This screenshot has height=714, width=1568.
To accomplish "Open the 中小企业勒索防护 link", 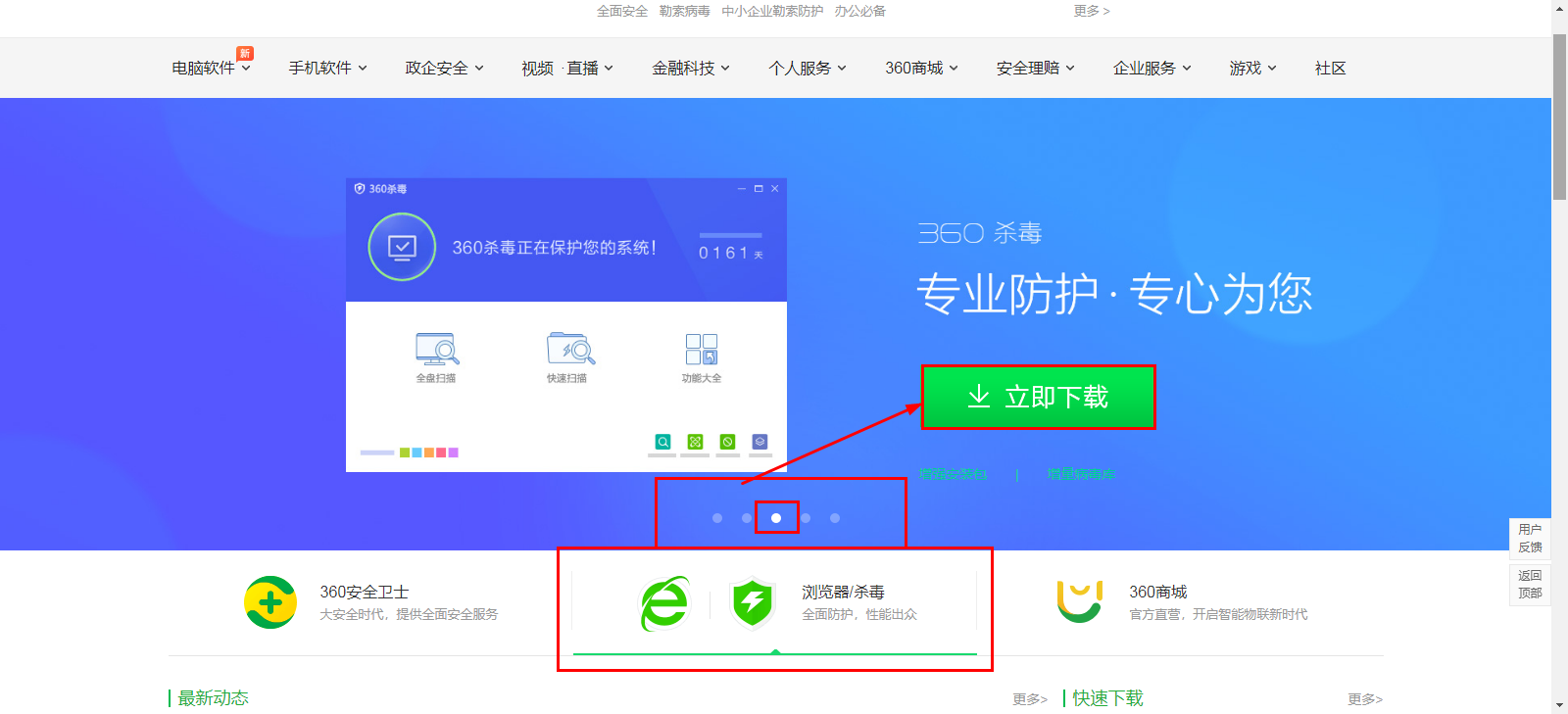I will pyautogui.click(x=773, y=11).
